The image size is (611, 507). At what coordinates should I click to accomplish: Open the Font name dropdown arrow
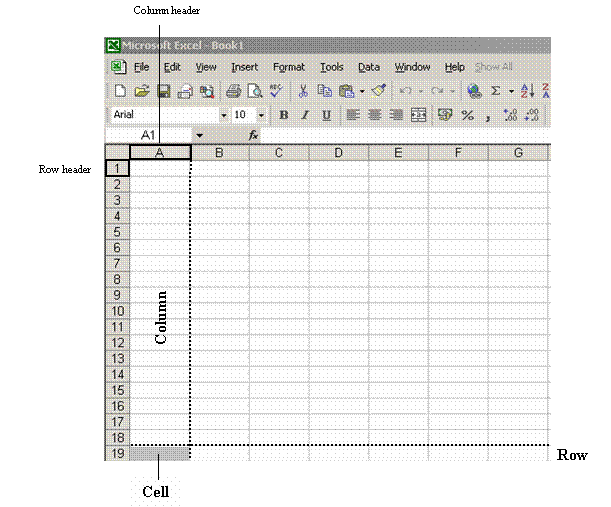pyautogui.click(x=223, y=115)
